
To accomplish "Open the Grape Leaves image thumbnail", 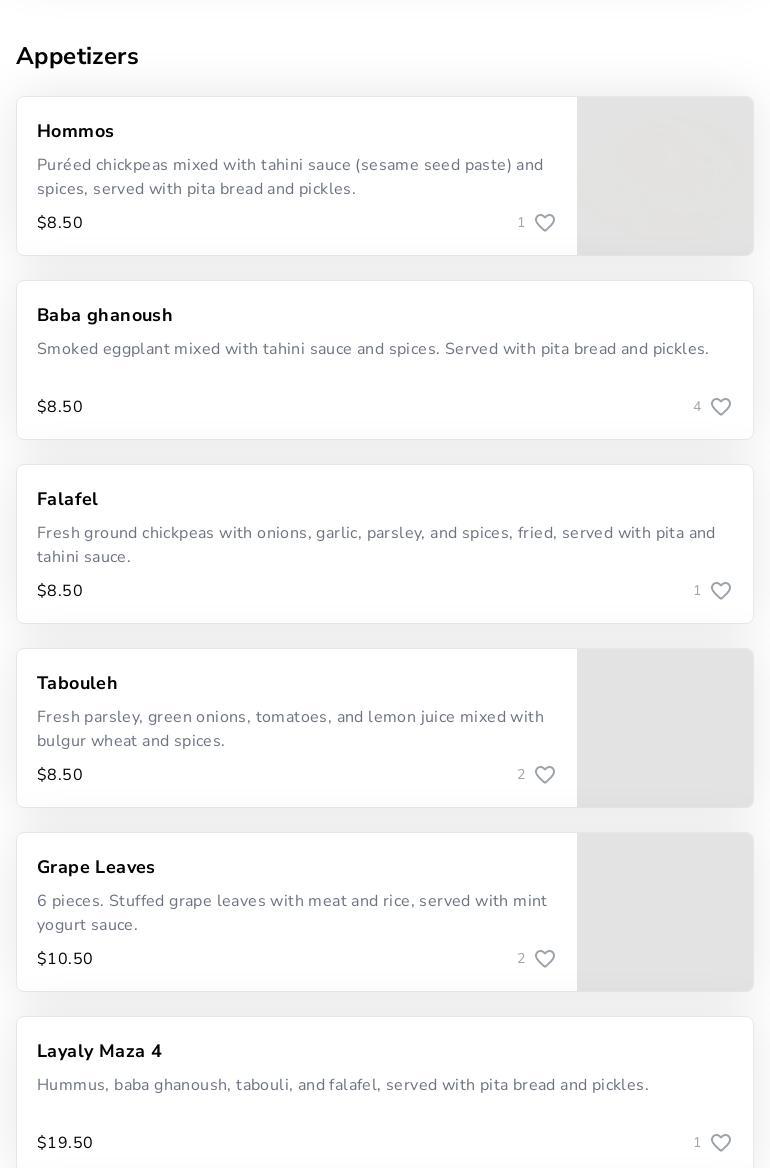I will coord(665,912).
